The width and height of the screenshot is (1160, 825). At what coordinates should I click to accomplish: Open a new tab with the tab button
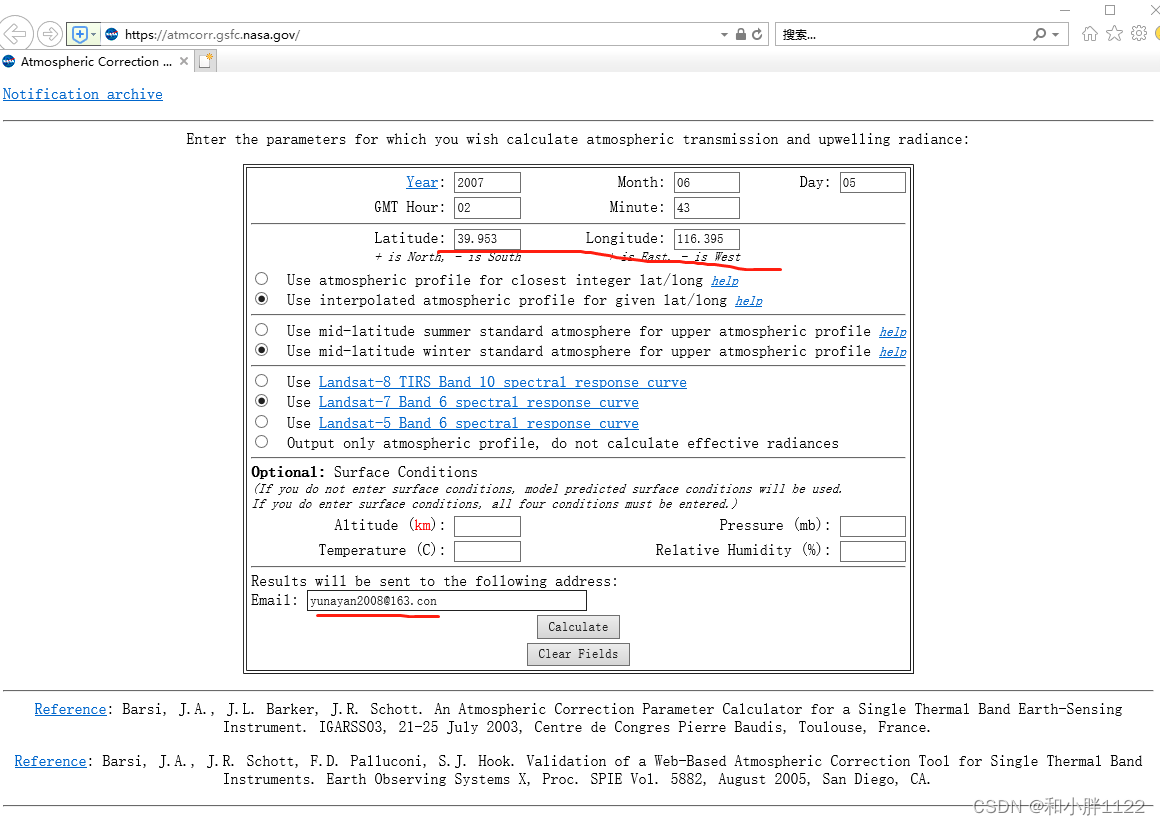pyautogui.click(x=206, y=61)
